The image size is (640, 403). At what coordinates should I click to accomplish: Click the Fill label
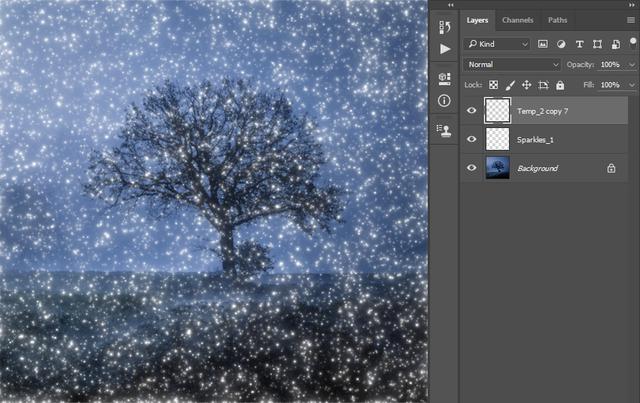tap(589, 85)
